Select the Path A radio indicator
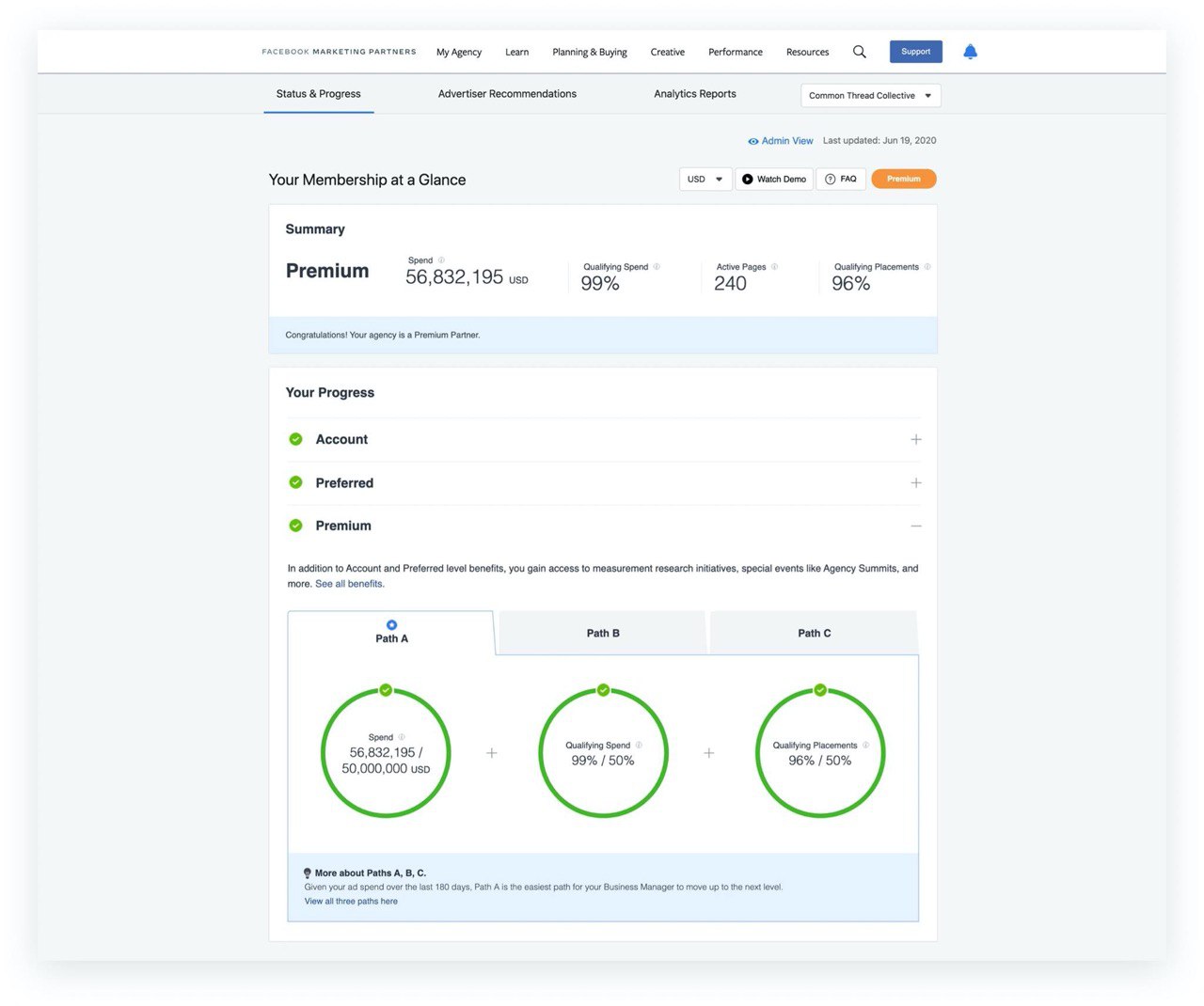 tap(391, 625)
